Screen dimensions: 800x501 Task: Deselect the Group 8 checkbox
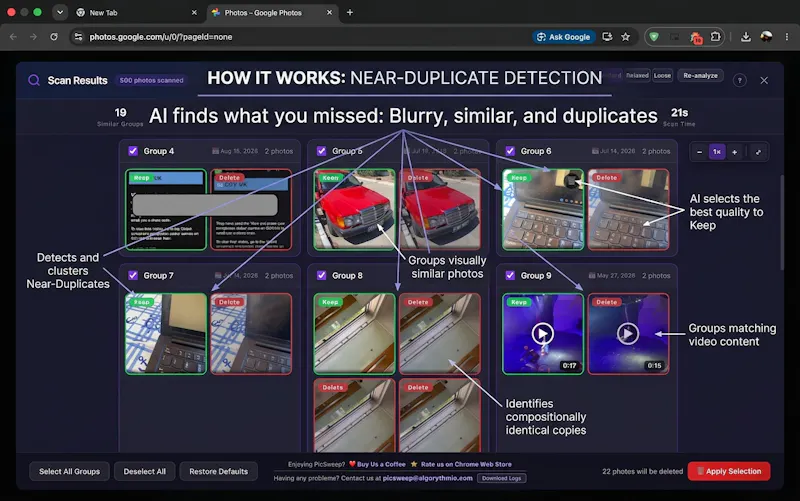321,275
